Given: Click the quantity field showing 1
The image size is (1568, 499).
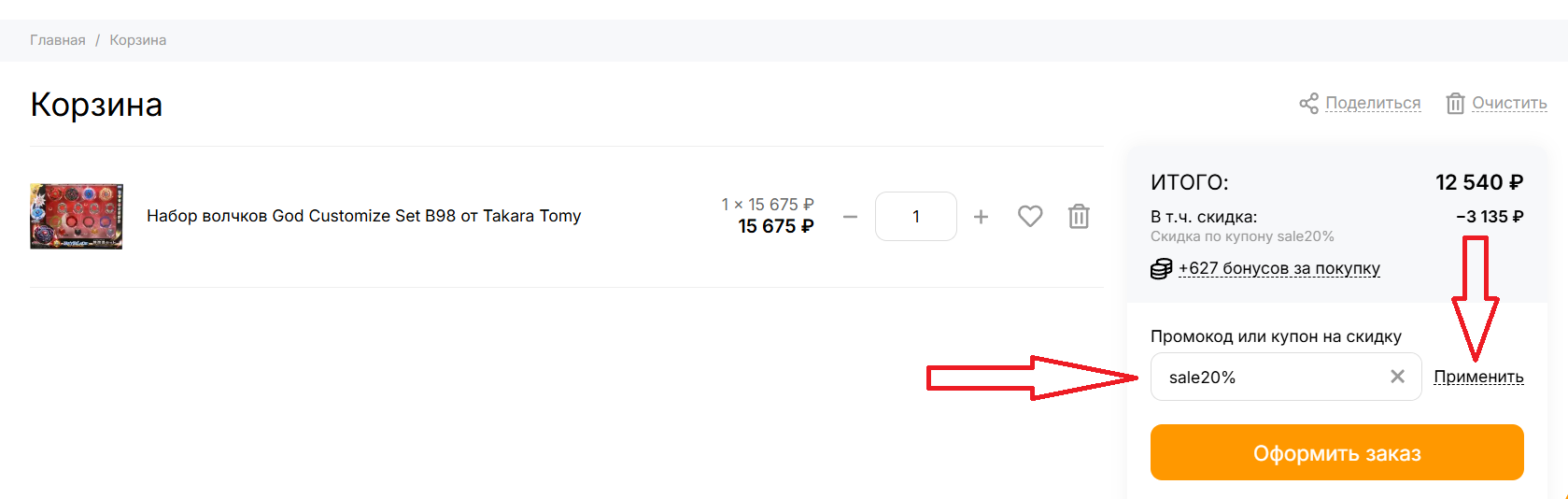Looking at the screenshot, I should [x=915, y=217].
